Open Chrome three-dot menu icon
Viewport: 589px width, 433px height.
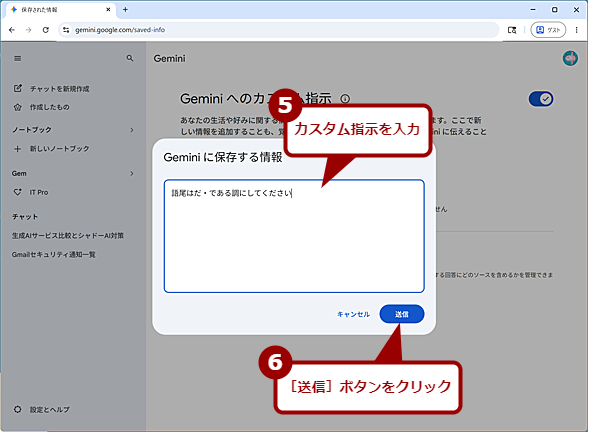tap(577, 30)
